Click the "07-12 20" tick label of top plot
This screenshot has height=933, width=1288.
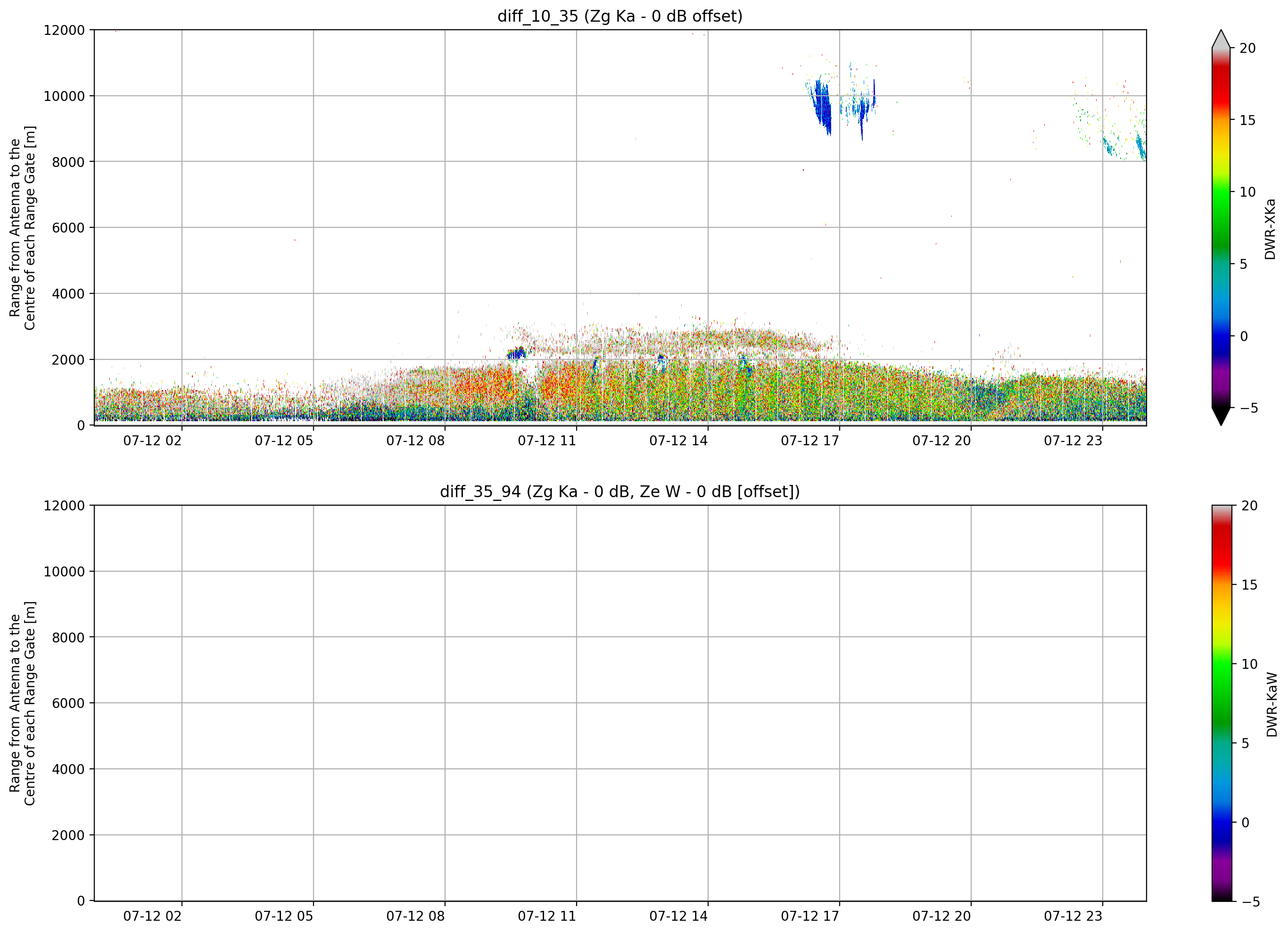[x=941, y=441]
